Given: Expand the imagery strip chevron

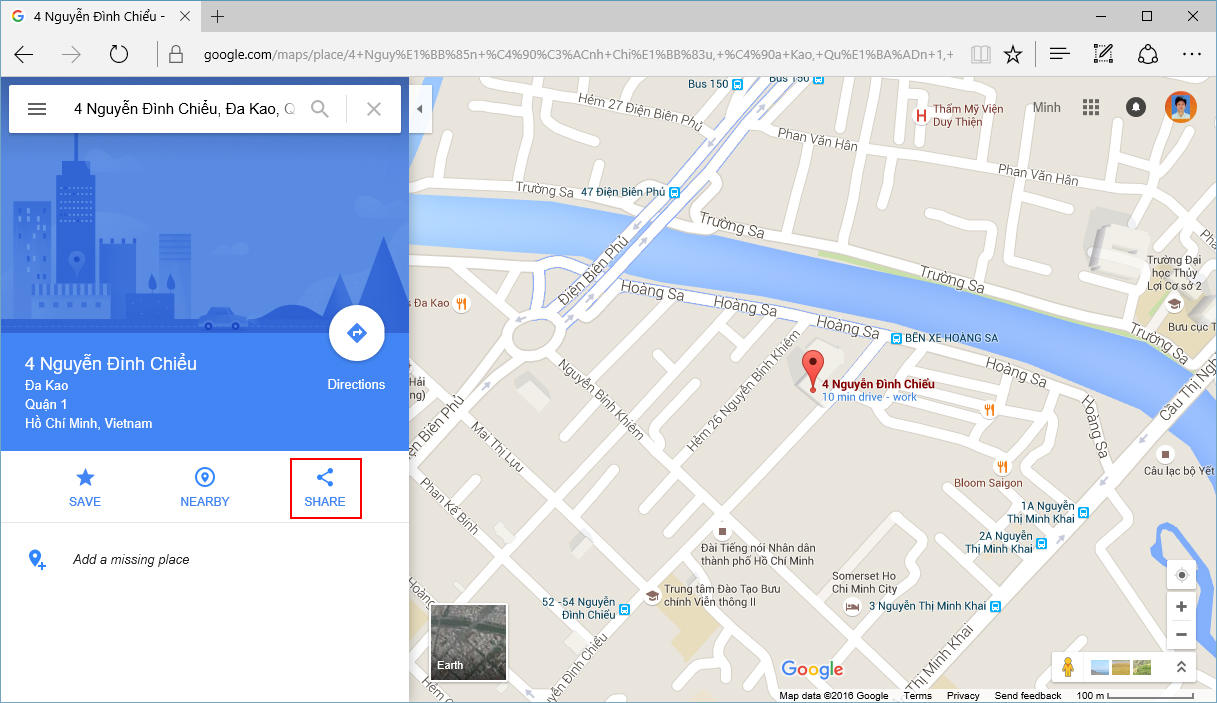Looking at the screenshot, I should [x=1180, y=667].
